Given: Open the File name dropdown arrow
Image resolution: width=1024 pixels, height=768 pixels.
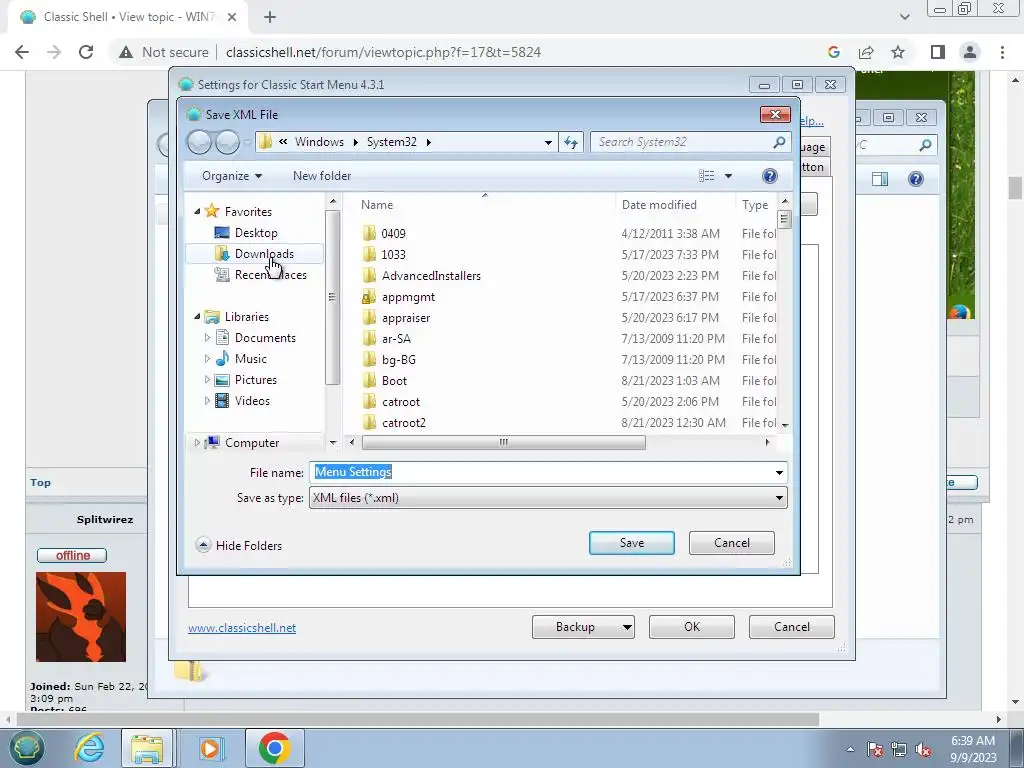Looking at the screenshot, I should [779, 472].
